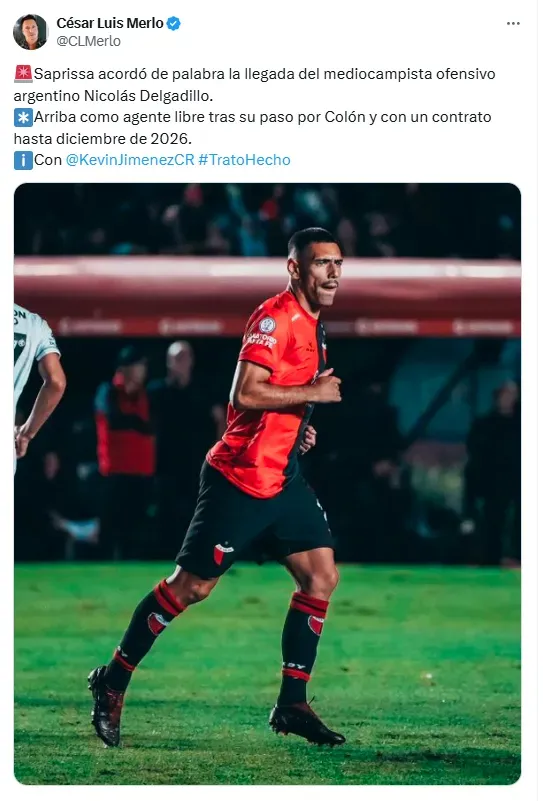Click the blue information emoji icon

pos(23,160)
